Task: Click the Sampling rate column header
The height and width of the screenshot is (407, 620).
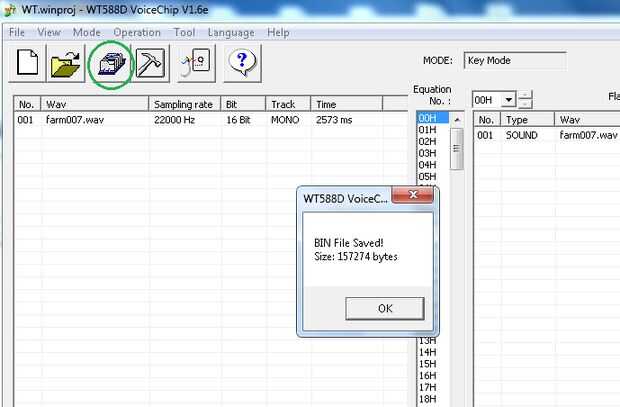Action: click(x=184, y=104)
